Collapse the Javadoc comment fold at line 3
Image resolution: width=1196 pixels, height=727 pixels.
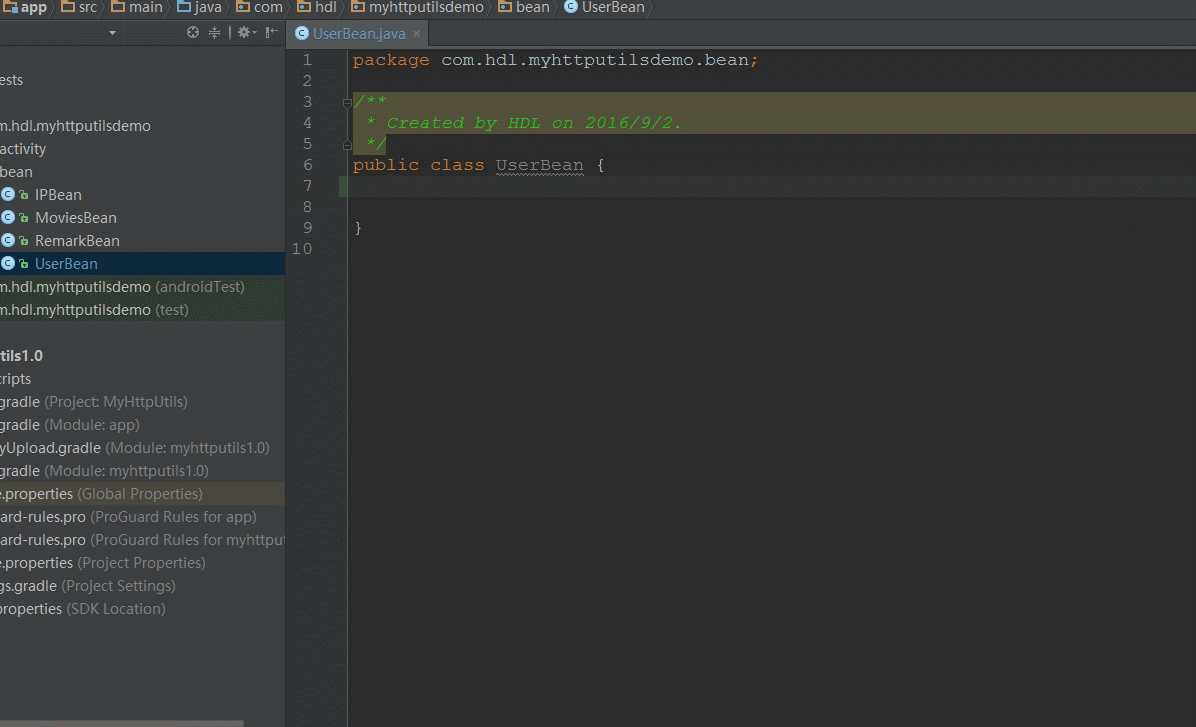tap(347, 102)
